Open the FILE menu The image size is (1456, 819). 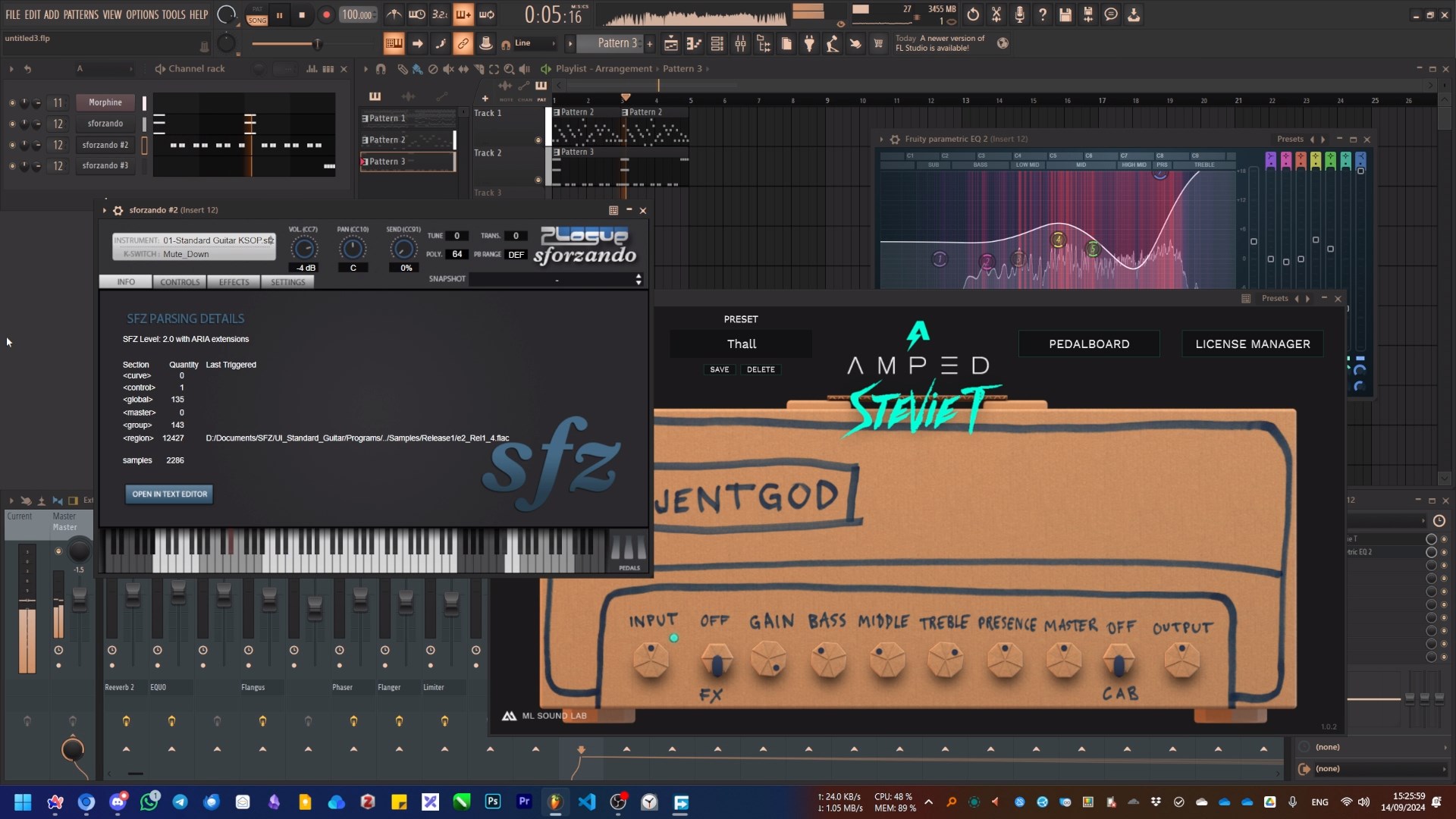click(x=13, y=14)
